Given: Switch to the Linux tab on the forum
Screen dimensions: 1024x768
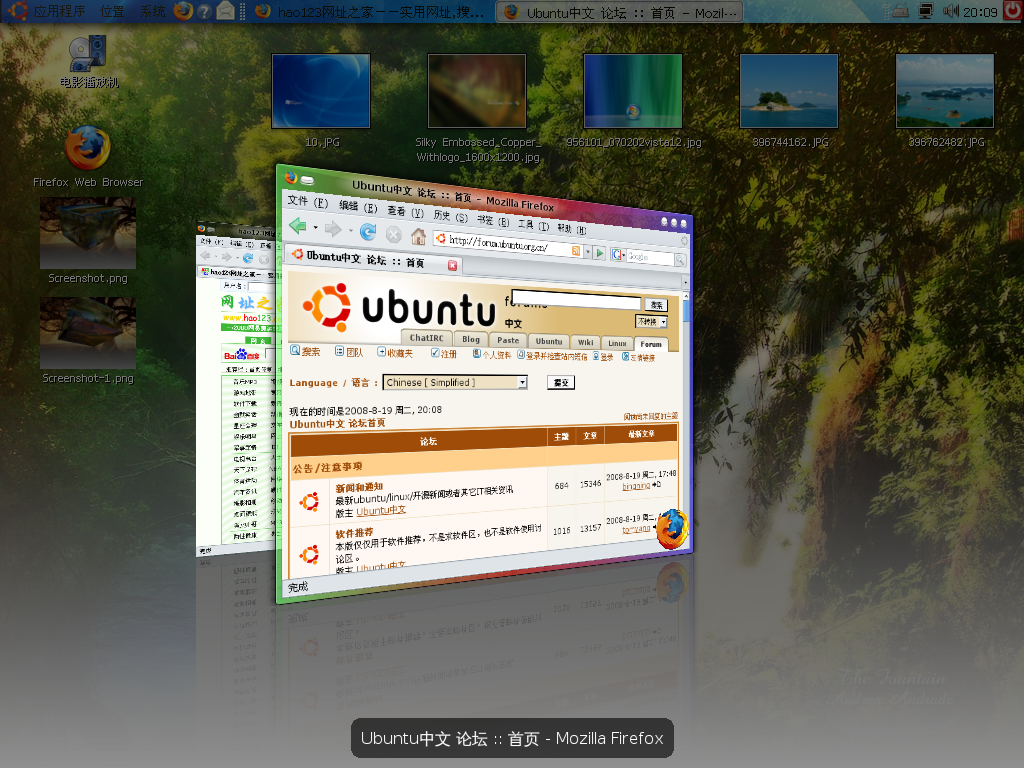Looking at the screenshot, I should (617, 344).
